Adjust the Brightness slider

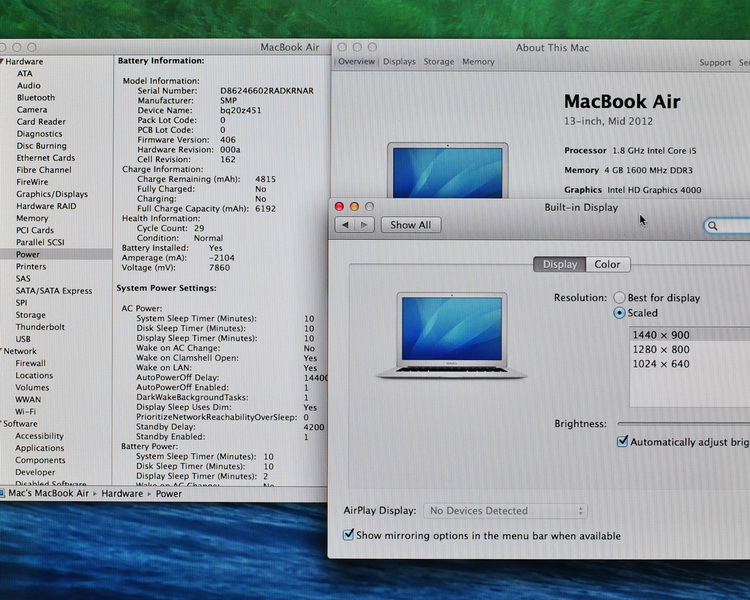tap(684, 424)
